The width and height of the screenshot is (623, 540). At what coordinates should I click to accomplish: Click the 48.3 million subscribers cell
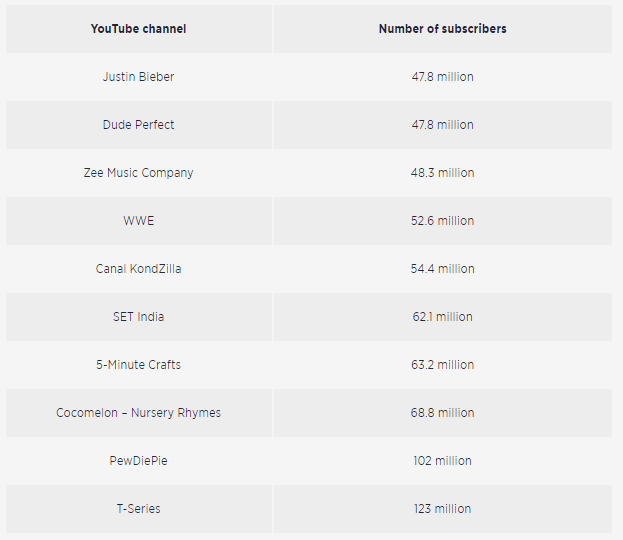[442, 173]
